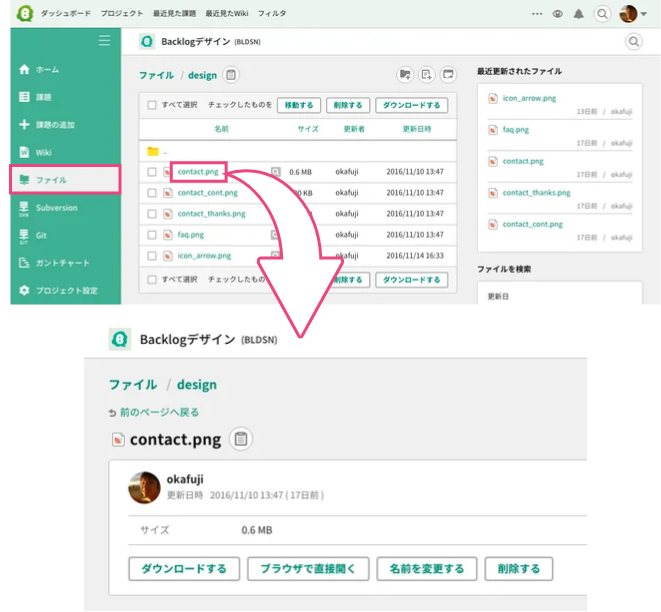Check the top すべて選択 checkbox
Screen dimensions: 661x612
(x=152, y=105)
